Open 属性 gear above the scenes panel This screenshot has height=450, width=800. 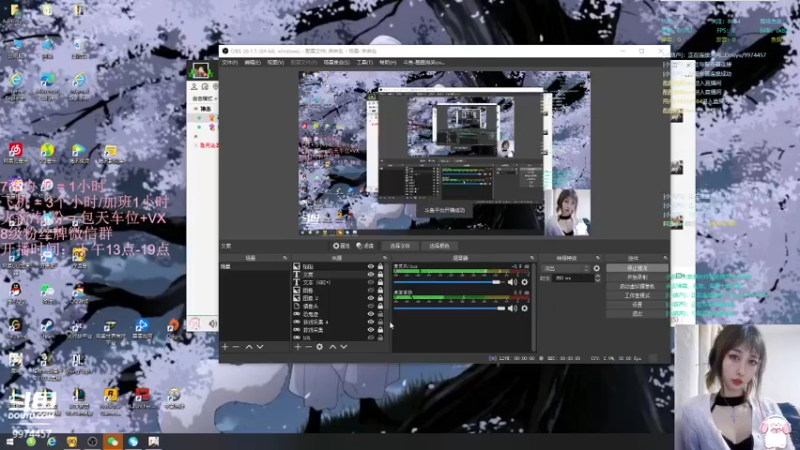point(341,246)
